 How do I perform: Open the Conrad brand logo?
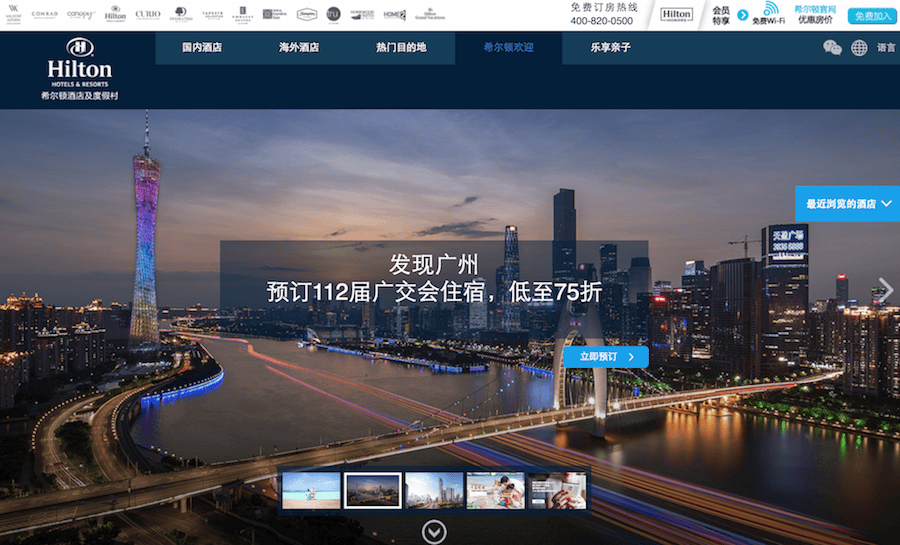(x=45, y=14)
